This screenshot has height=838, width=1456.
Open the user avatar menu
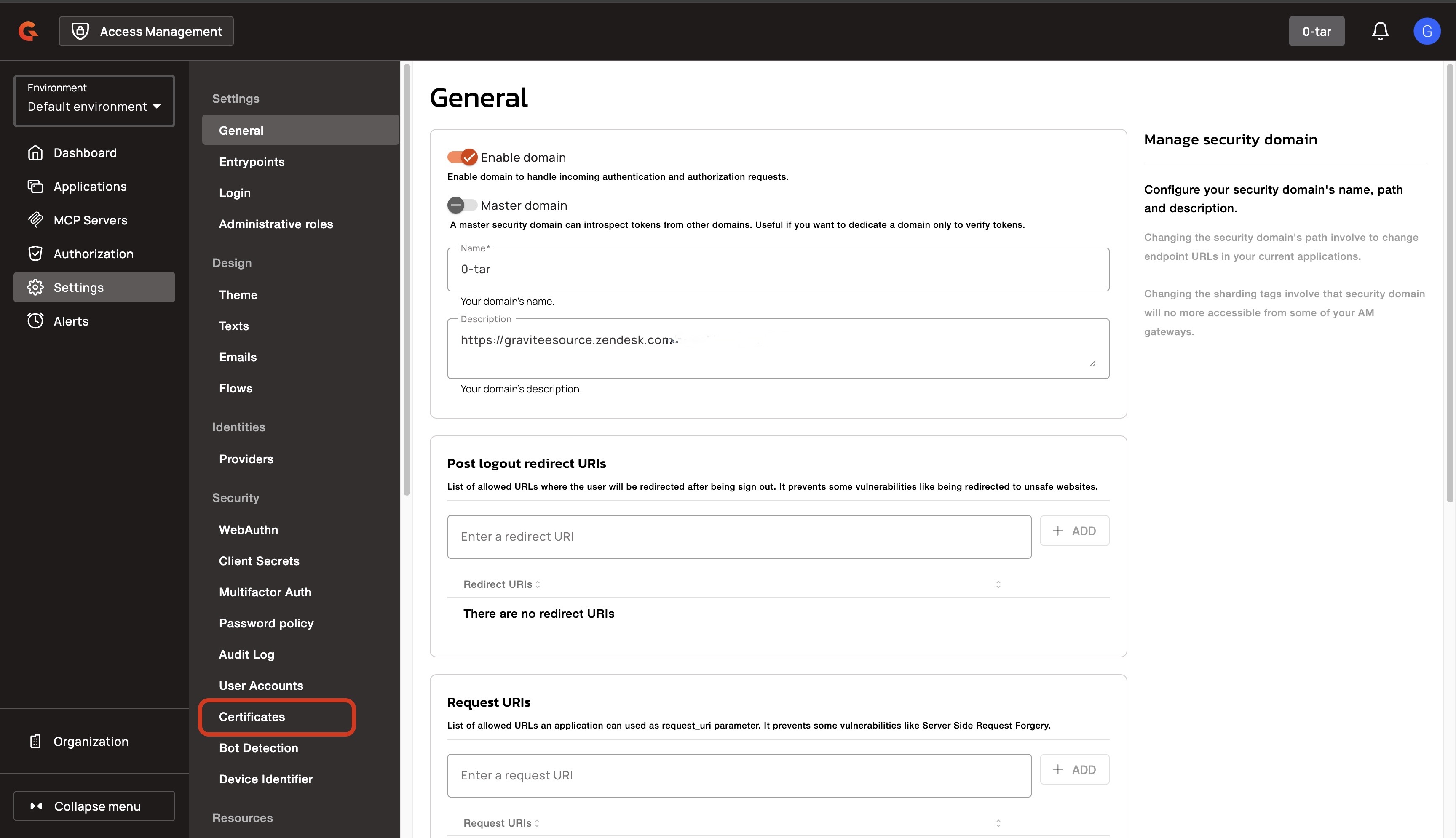1427,30
